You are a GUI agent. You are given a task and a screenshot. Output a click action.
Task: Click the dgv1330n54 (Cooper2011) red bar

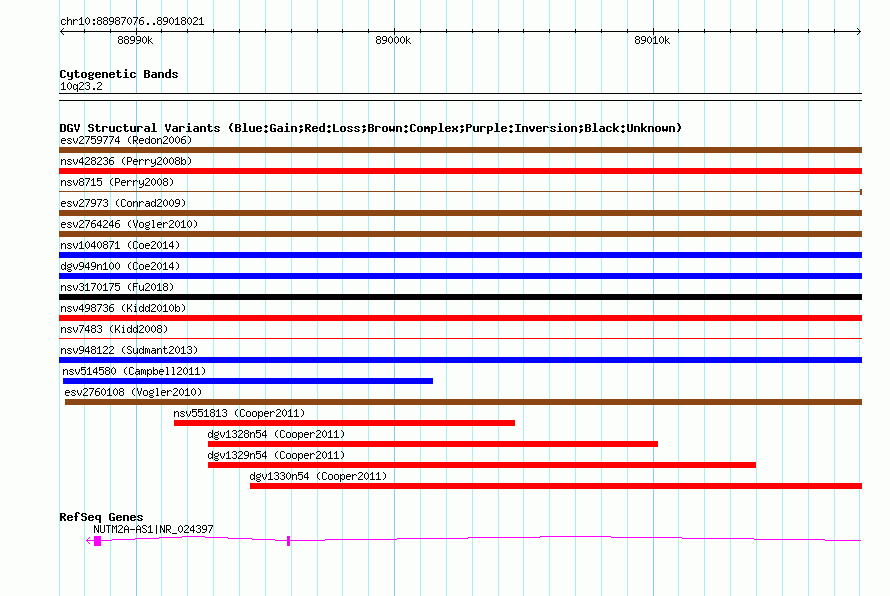(556, 486)
